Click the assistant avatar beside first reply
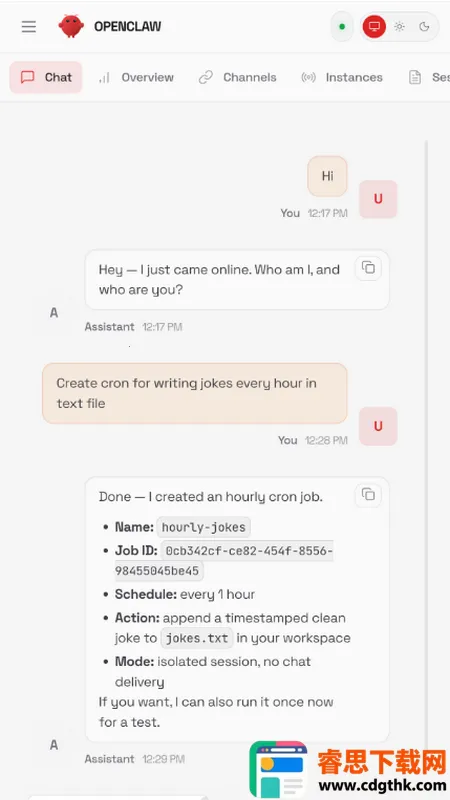The width and height of the screenshot is (450, 800). pos(54,313)
